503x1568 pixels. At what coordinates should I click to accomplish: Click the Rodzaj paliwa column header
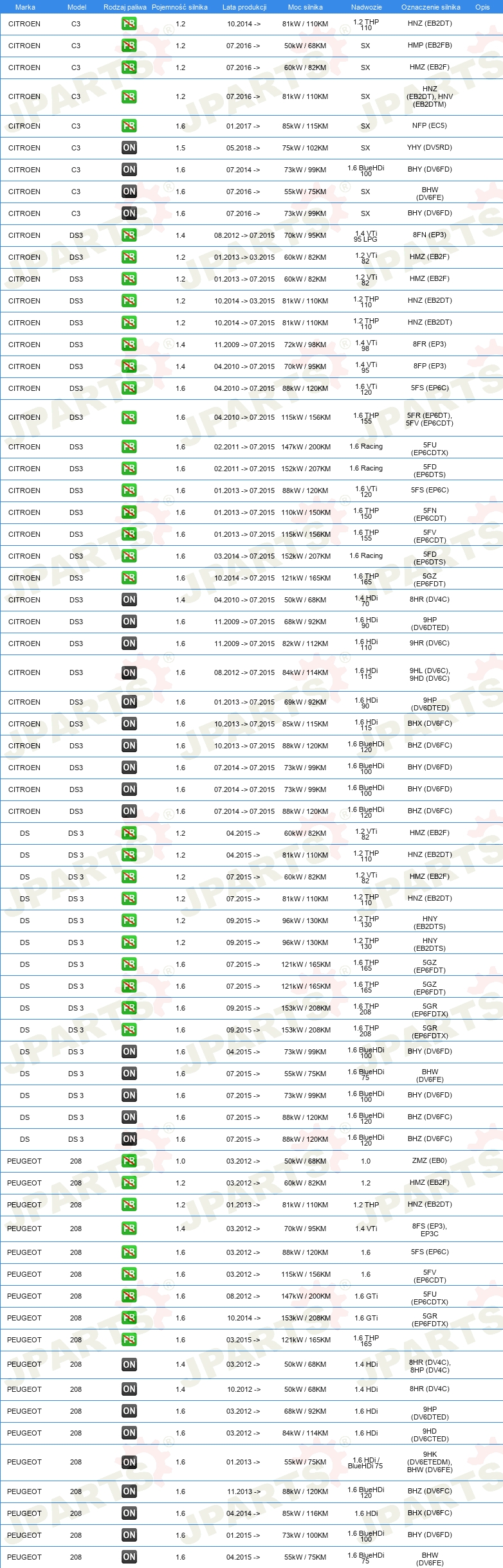tap(125, 7)
